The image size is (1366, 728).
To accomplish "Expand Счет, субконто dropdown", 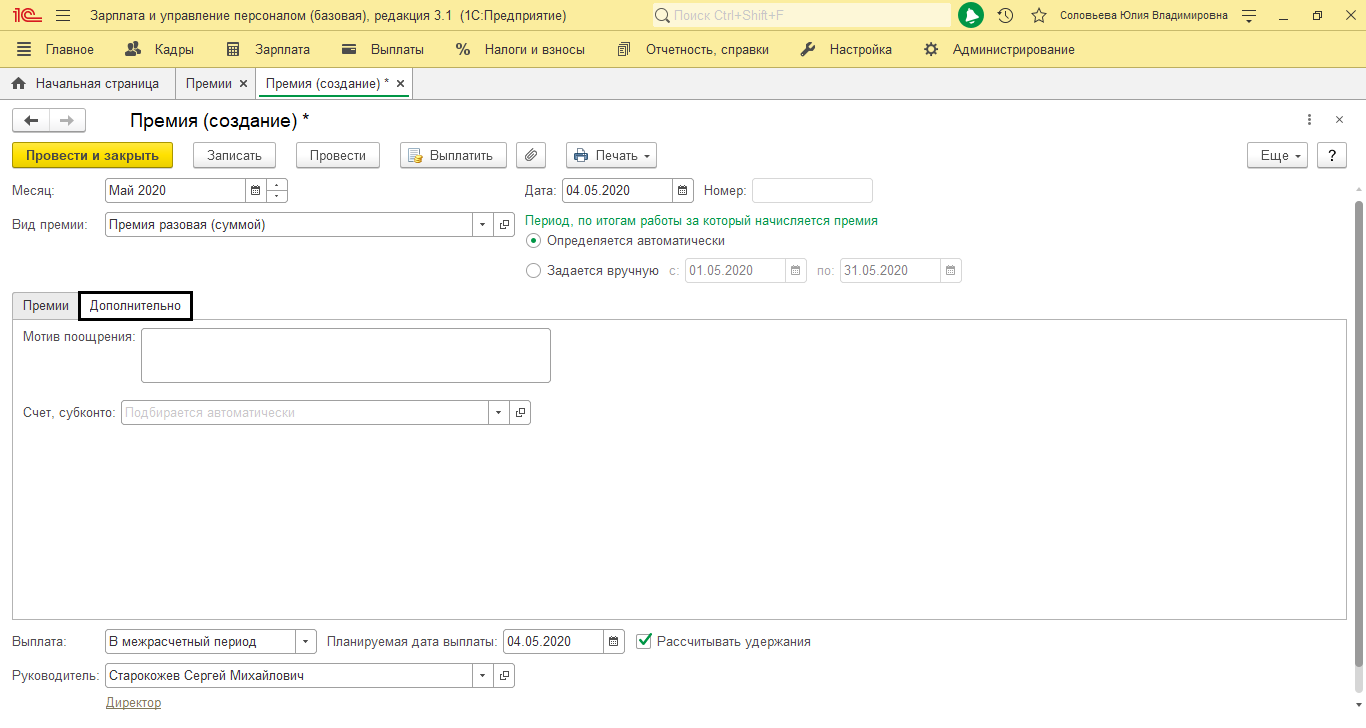I will point(499,412).
